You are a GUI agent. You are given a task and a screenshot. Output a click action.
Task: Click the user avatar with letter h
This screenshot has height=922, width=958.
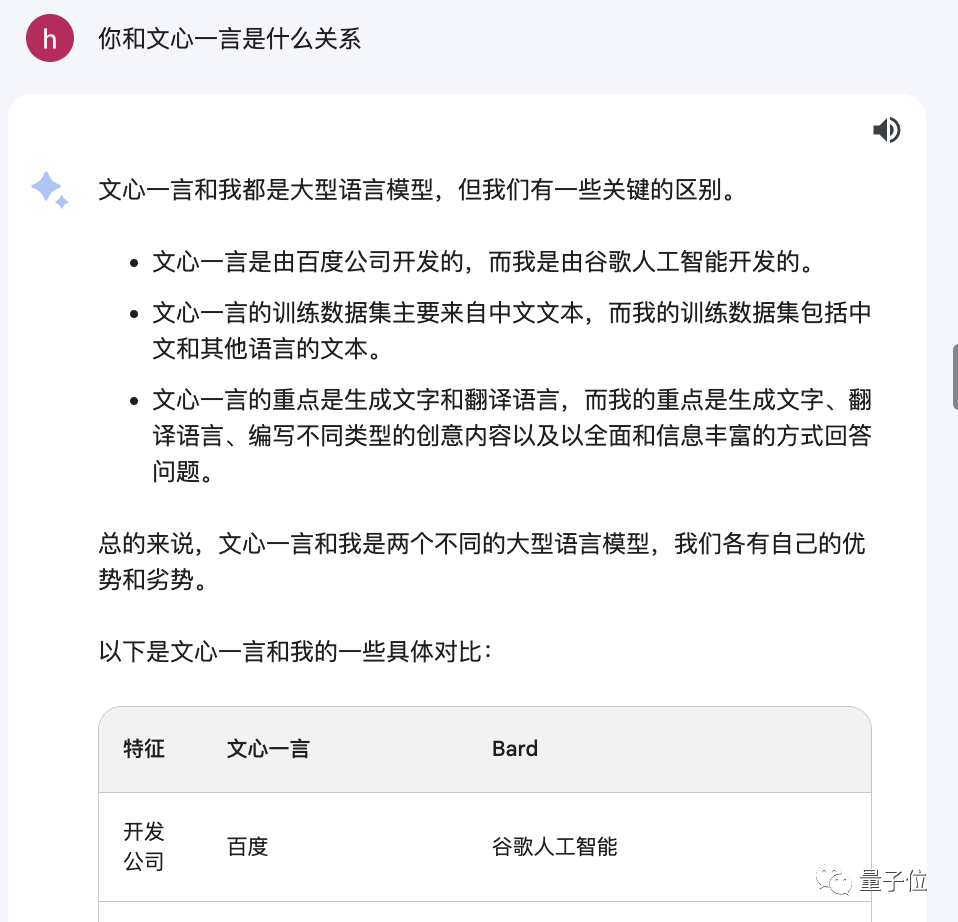coord(49,38)
